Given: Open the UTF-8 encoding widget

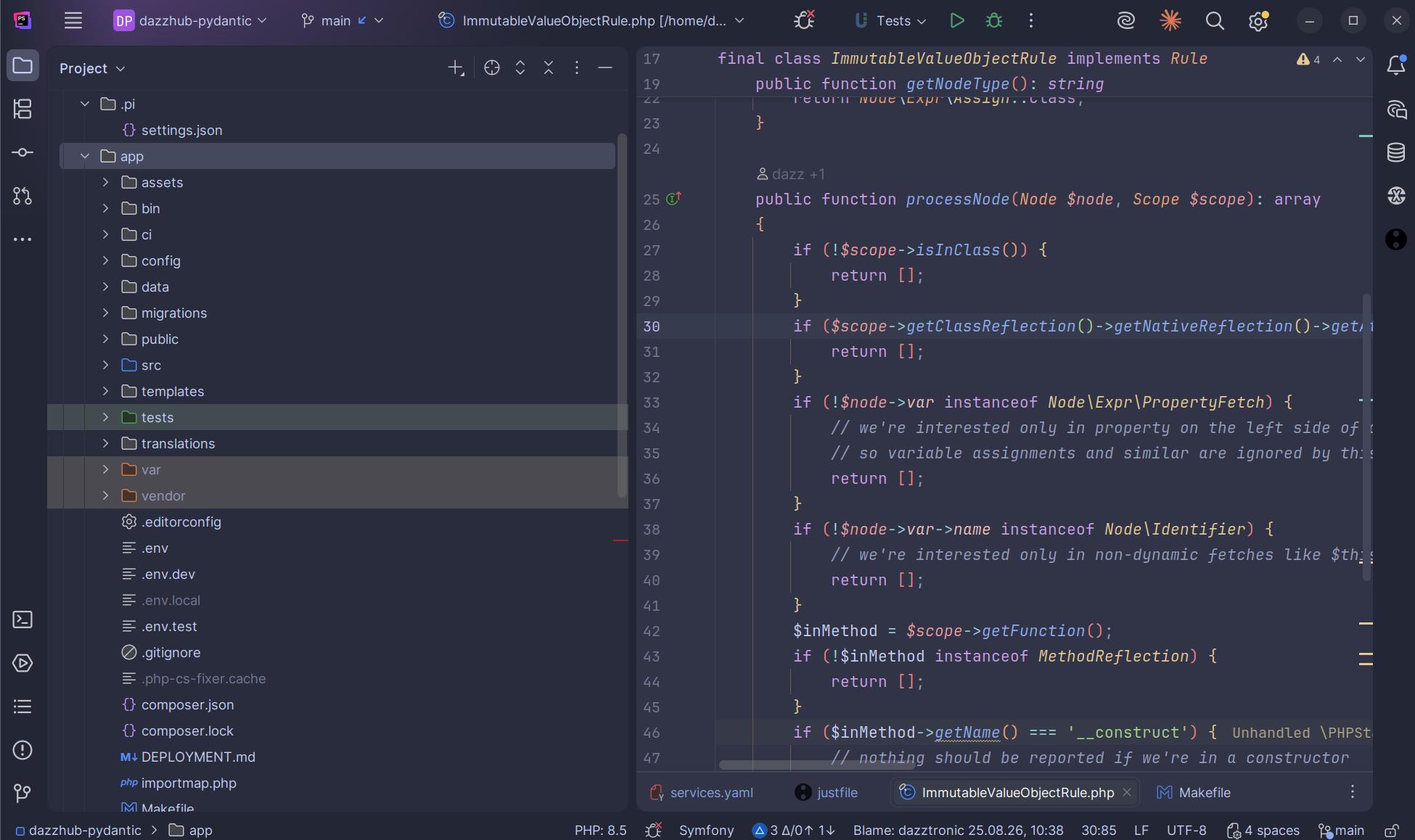Looking at the screenshot, I should point(1186,830).
